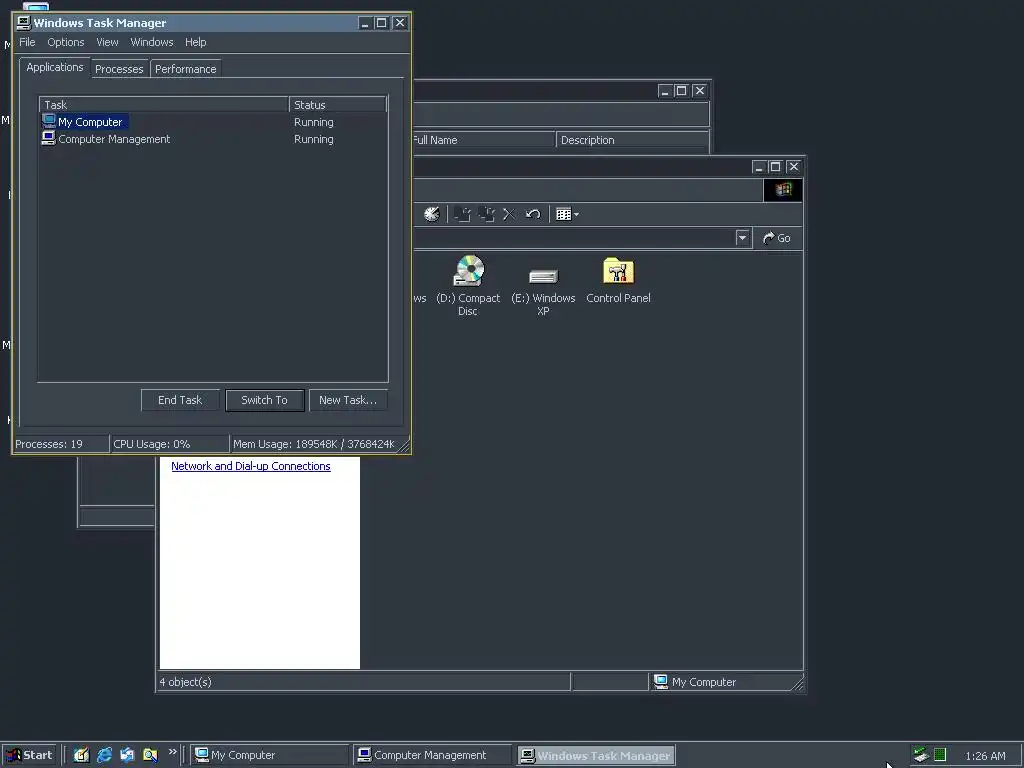Click the Move To toolbar icon

coord(462,214)
